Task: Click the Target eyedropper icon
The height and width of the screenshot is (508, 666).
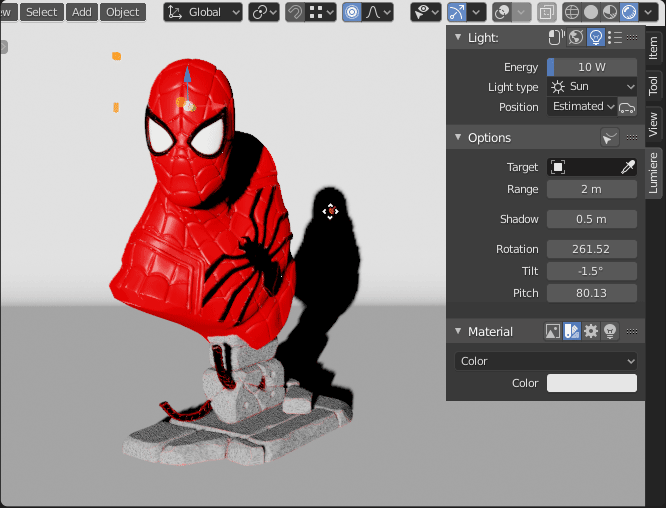Action: tap(628, 167)
